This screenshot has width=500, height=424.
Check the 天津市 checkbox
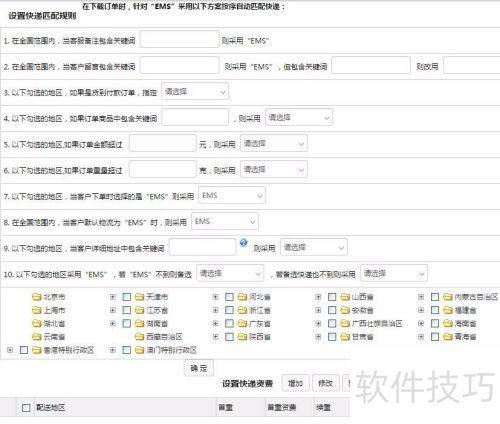[x=127, y=297]
